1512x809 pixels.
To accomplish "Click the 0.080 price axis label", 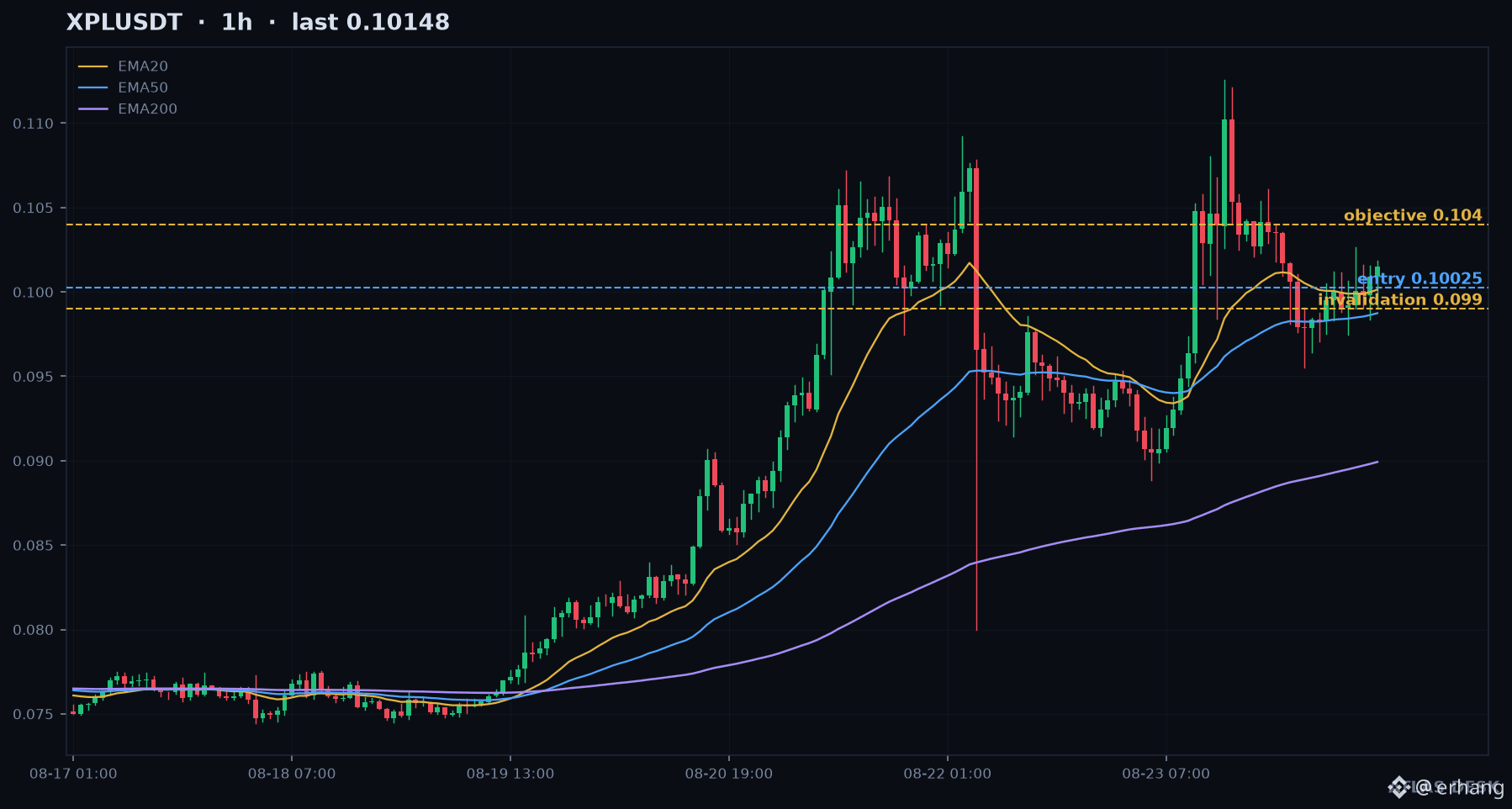I will pyautogui.click(x=33, y=630).
